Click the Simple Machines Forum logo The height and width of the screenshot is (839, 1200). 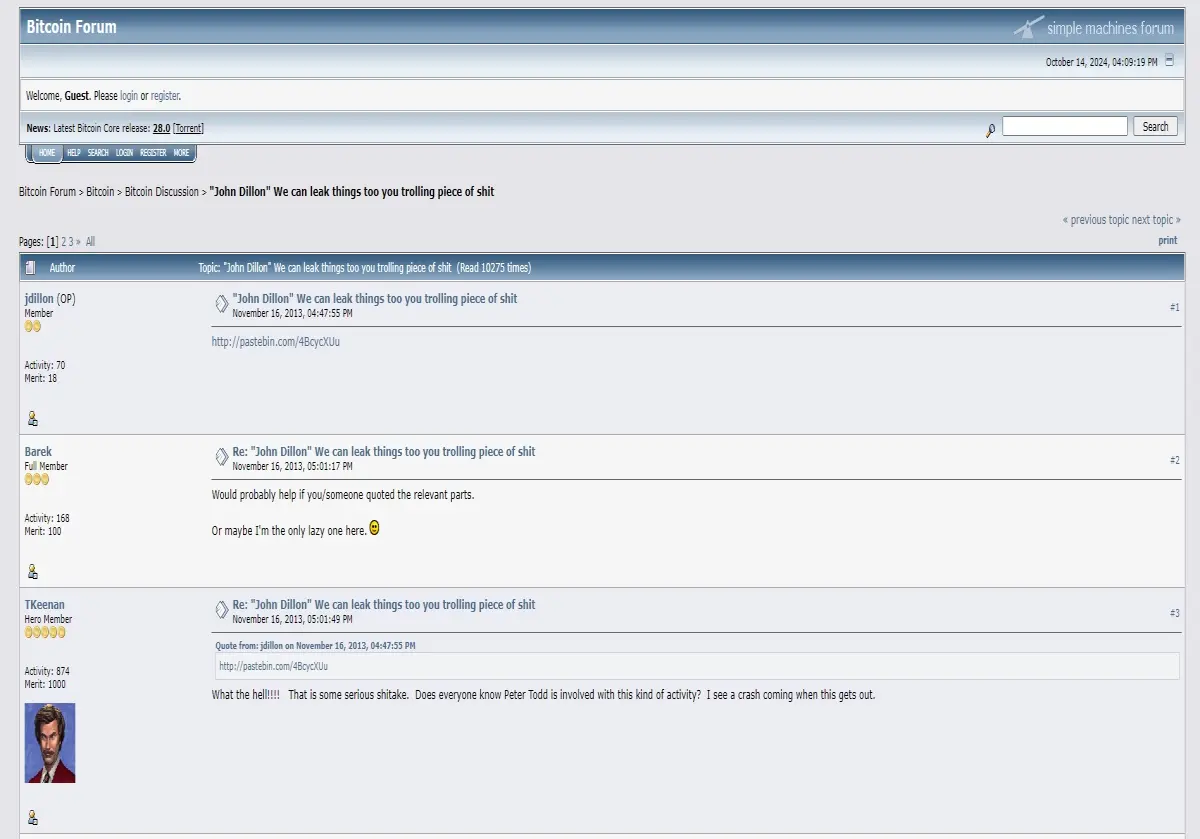pos(1094,28)
